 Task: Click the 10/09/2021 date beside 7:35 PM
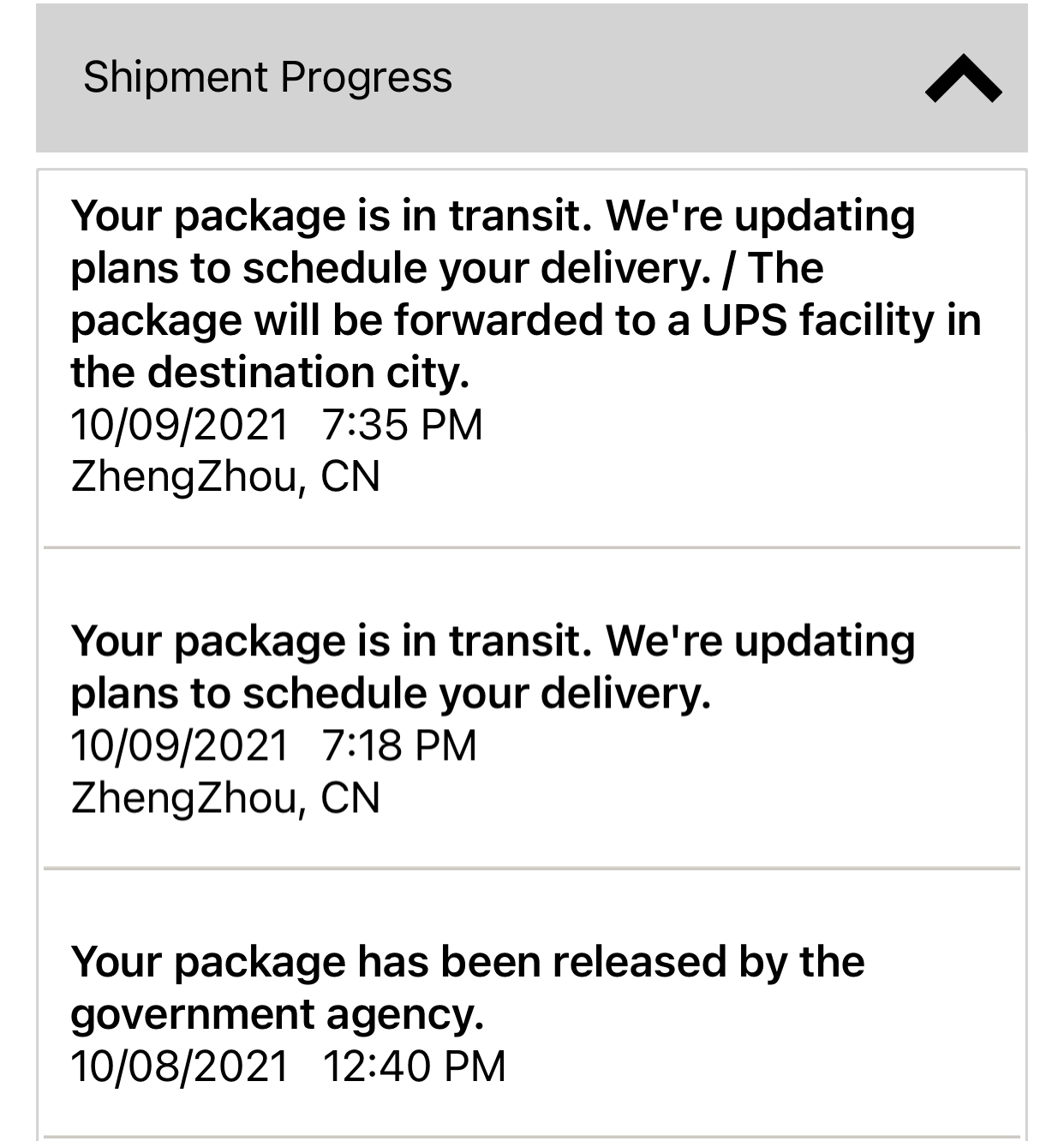coord(180,425)
